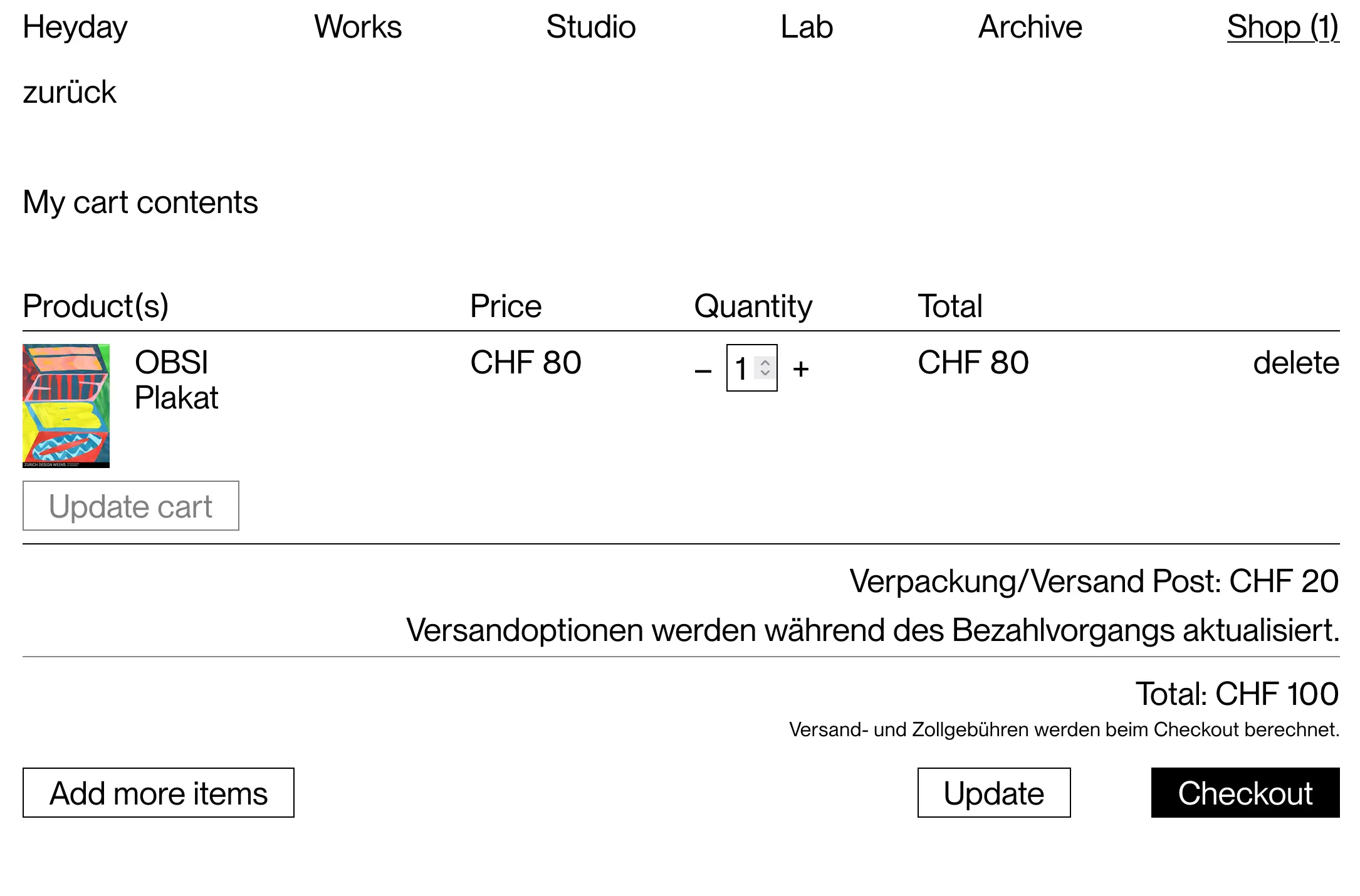Increase quantity with the plus sign

tap(800, 368)
